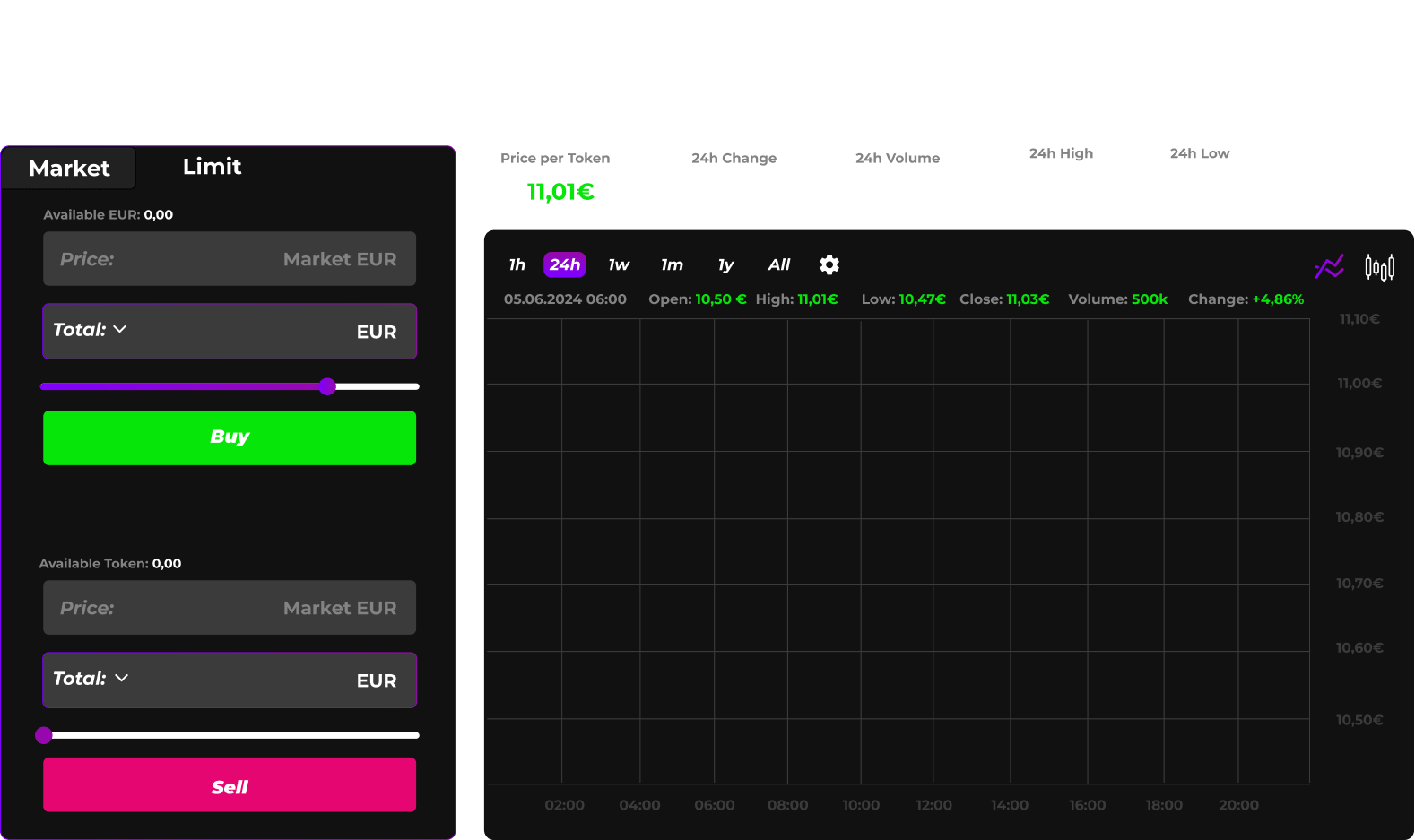Switch to the Limit order tab

pos(212,167)
